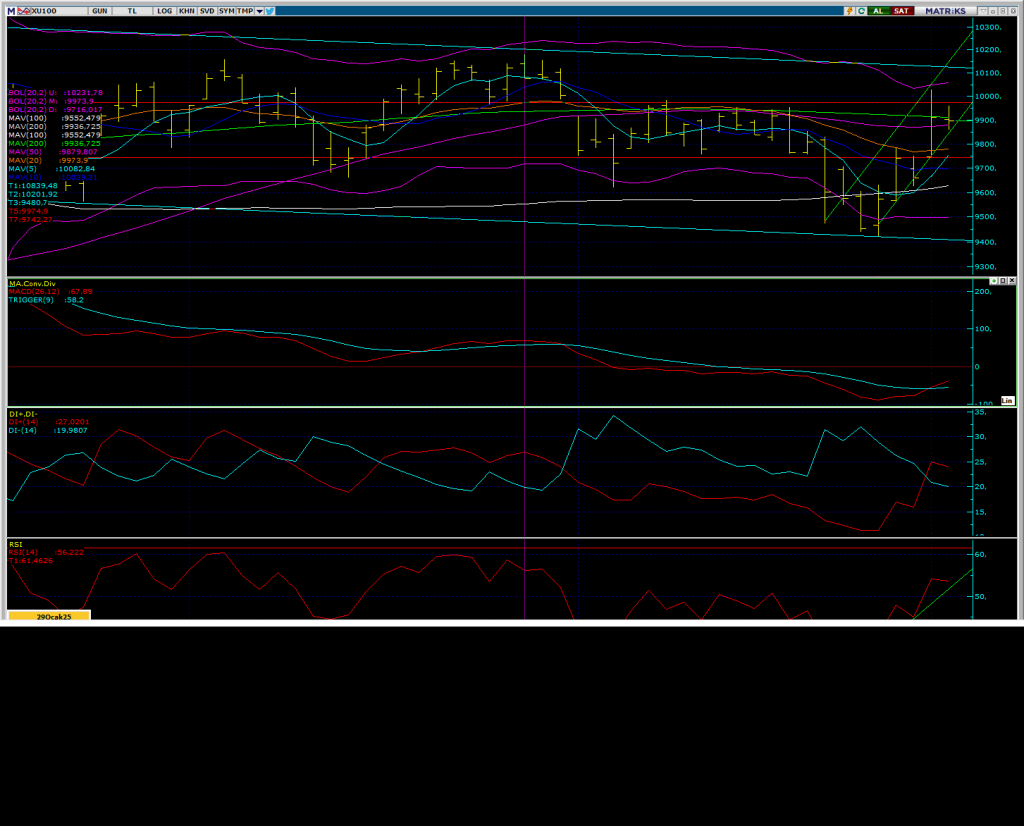
Task: Switch the currency with the TL button
Action: pyautogui.click(x=133, y=11)
